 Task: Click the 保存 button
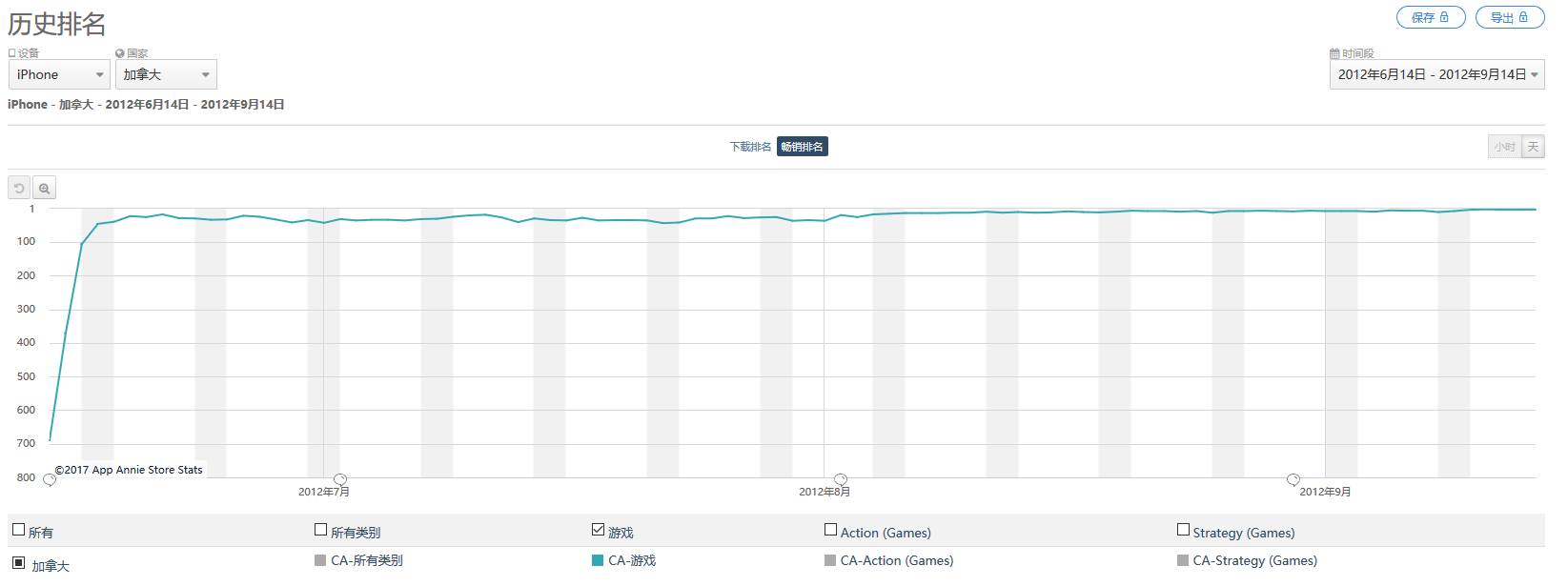pos(1430,17)
